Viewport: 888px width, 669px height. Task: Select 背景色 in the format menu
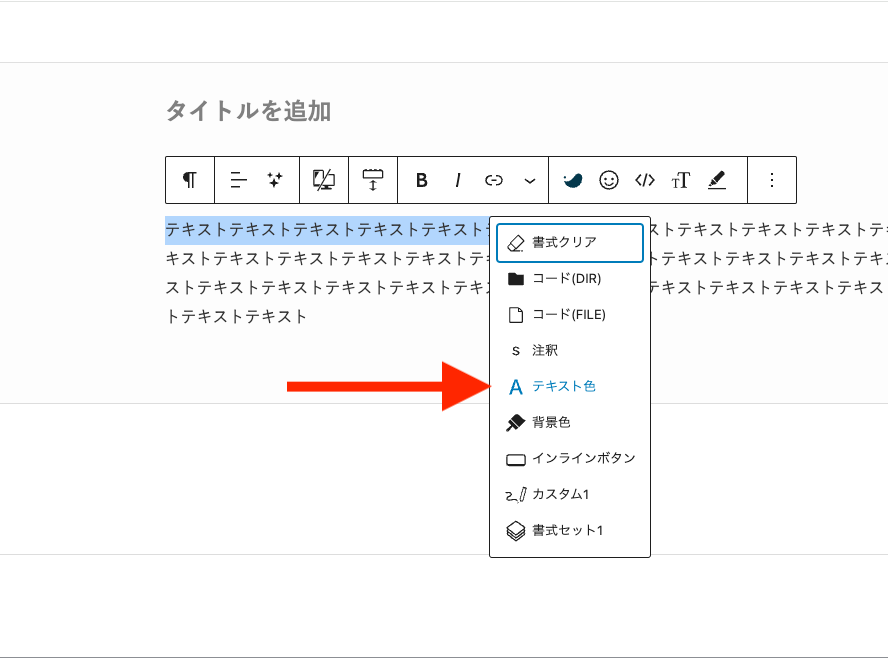(551, 422)
